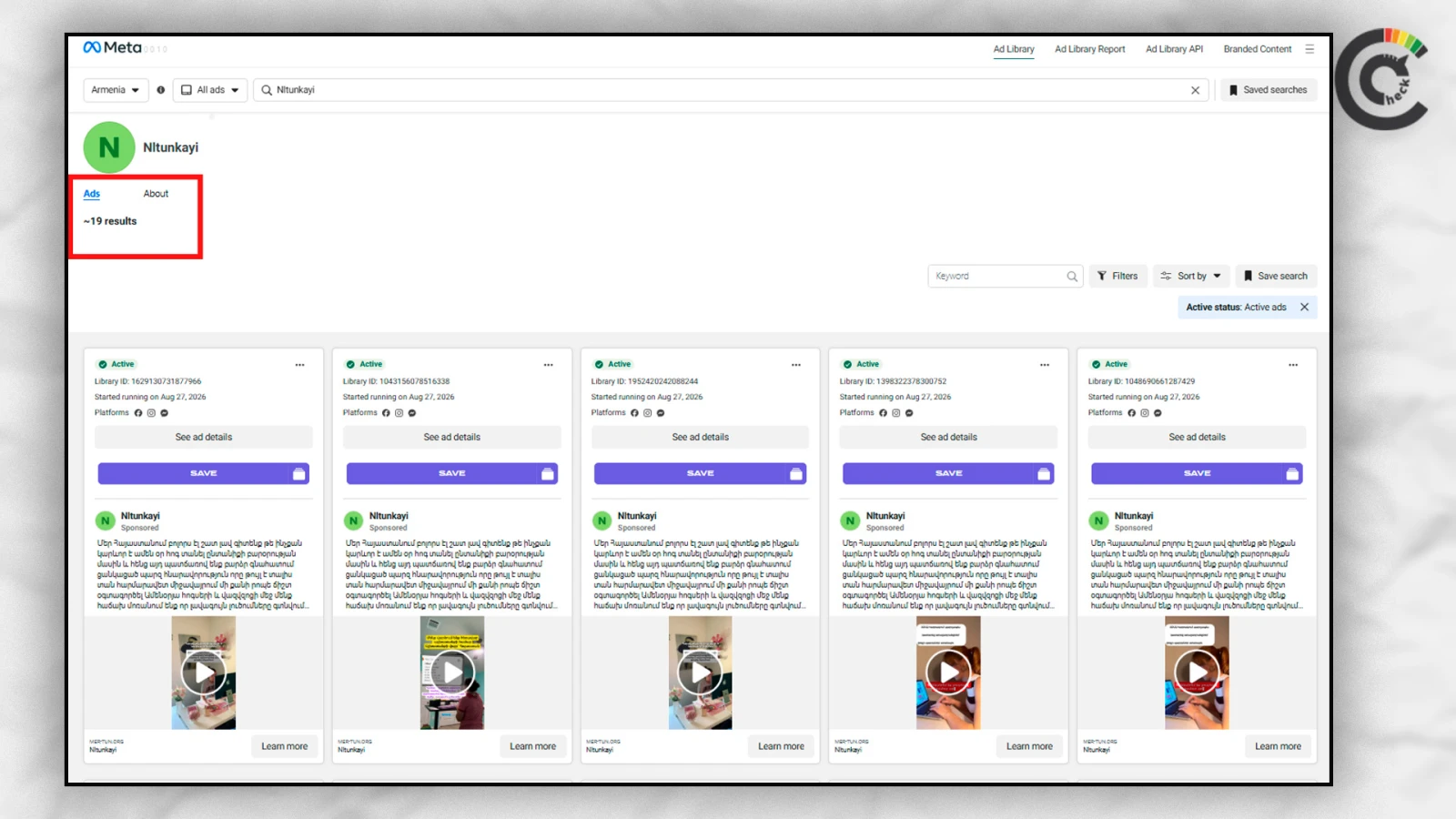The width and height of the screenshot is (1456, 819).
Task: Expand the Sort by dropdown
Action: (x=1191, y=277)
